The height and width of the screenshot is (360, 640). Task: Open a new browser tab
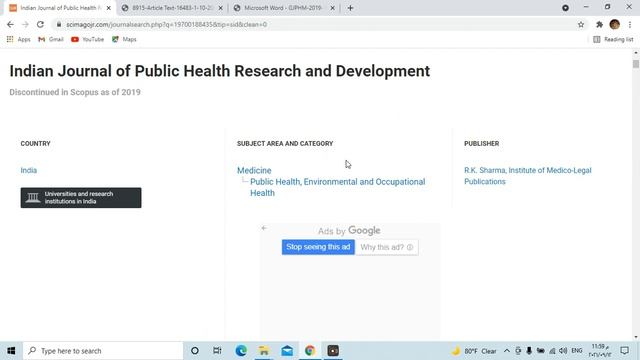click(350, 8)
